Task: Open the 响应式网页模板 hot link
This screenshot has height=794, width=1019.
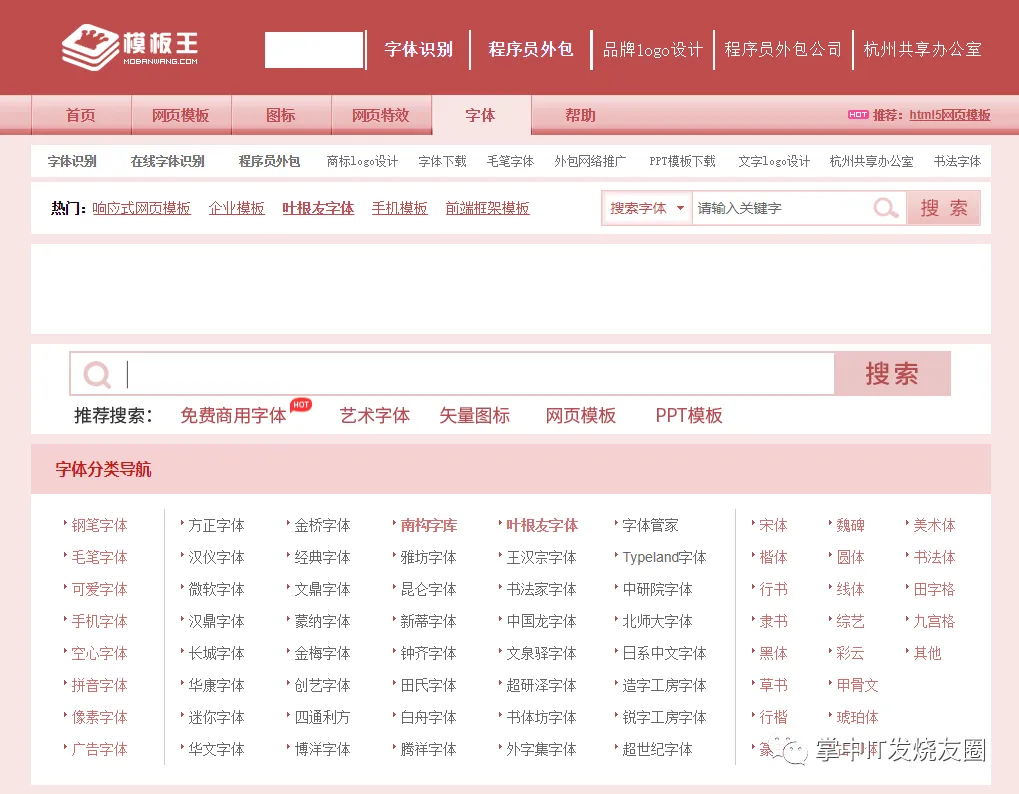Action: pos(141,207)
